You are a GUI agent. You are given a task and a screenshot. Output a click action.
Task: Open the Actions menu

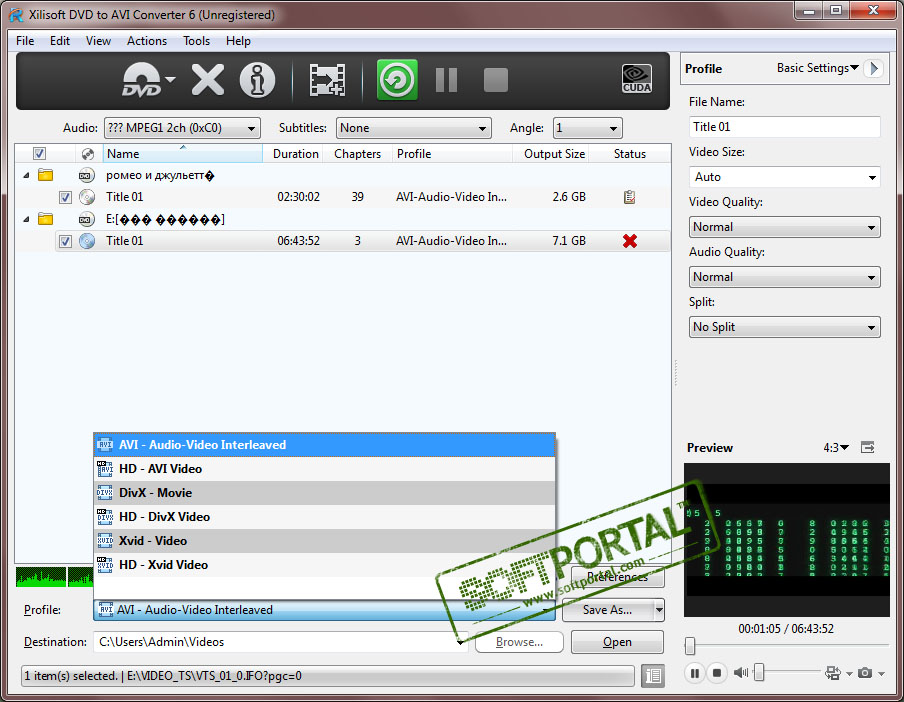[146, 41]
